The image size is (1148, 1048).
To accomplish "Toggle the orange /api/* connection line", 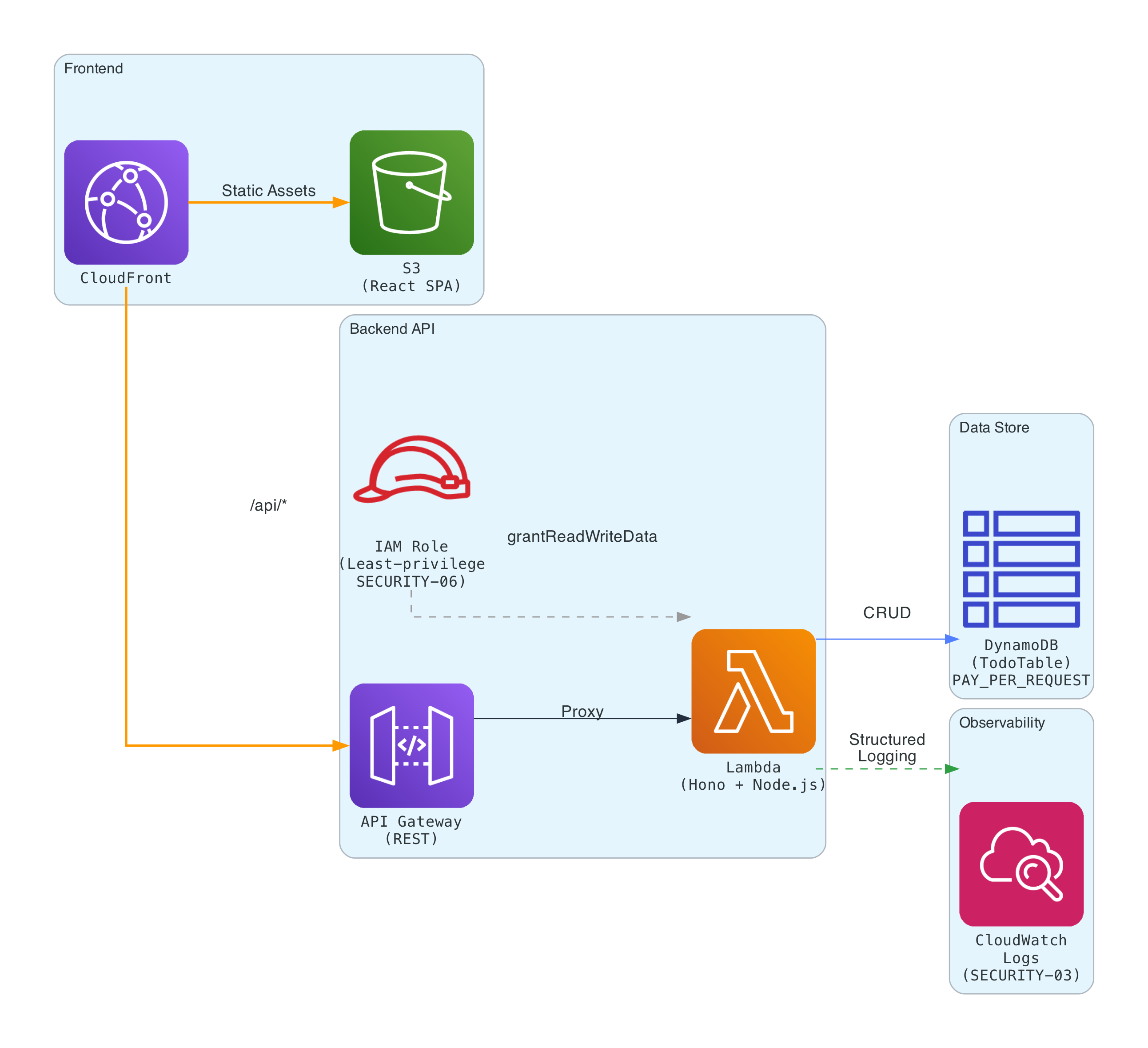I will click(127, 512).
